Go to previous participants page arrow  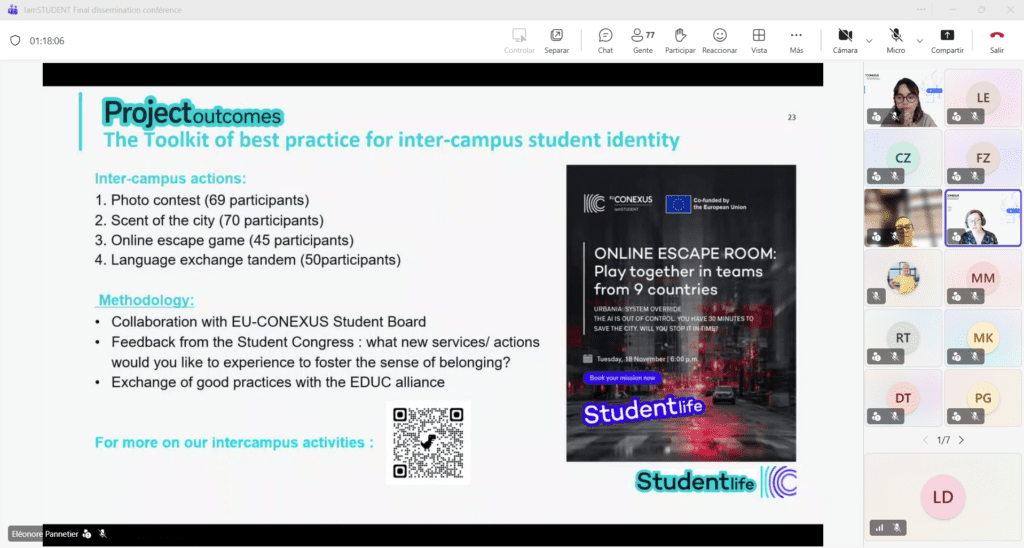pyautogui.click(x=925, y=440)
